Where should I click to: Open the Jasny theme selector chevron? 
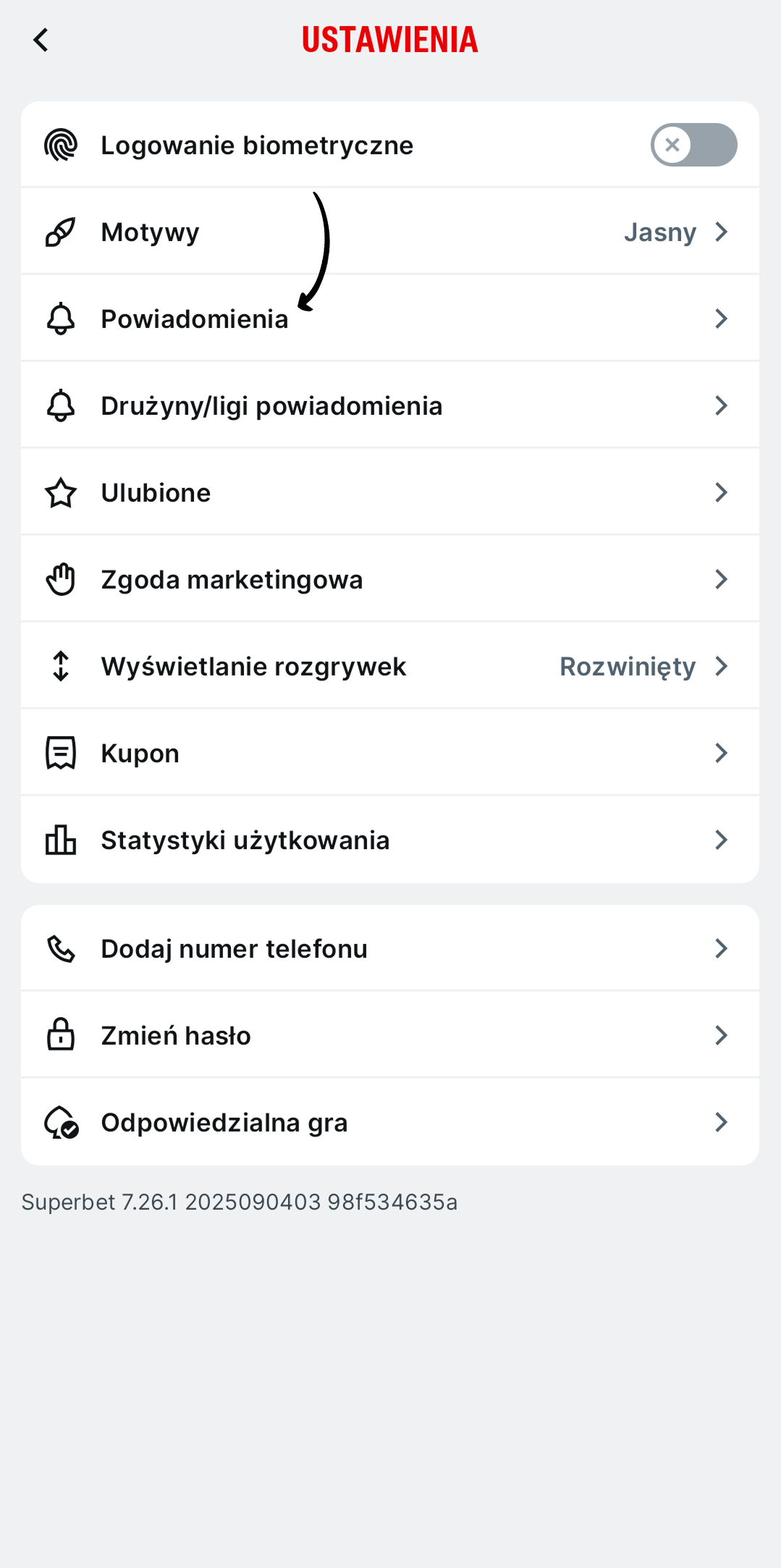pyautogui.click(x=721, y=232)
